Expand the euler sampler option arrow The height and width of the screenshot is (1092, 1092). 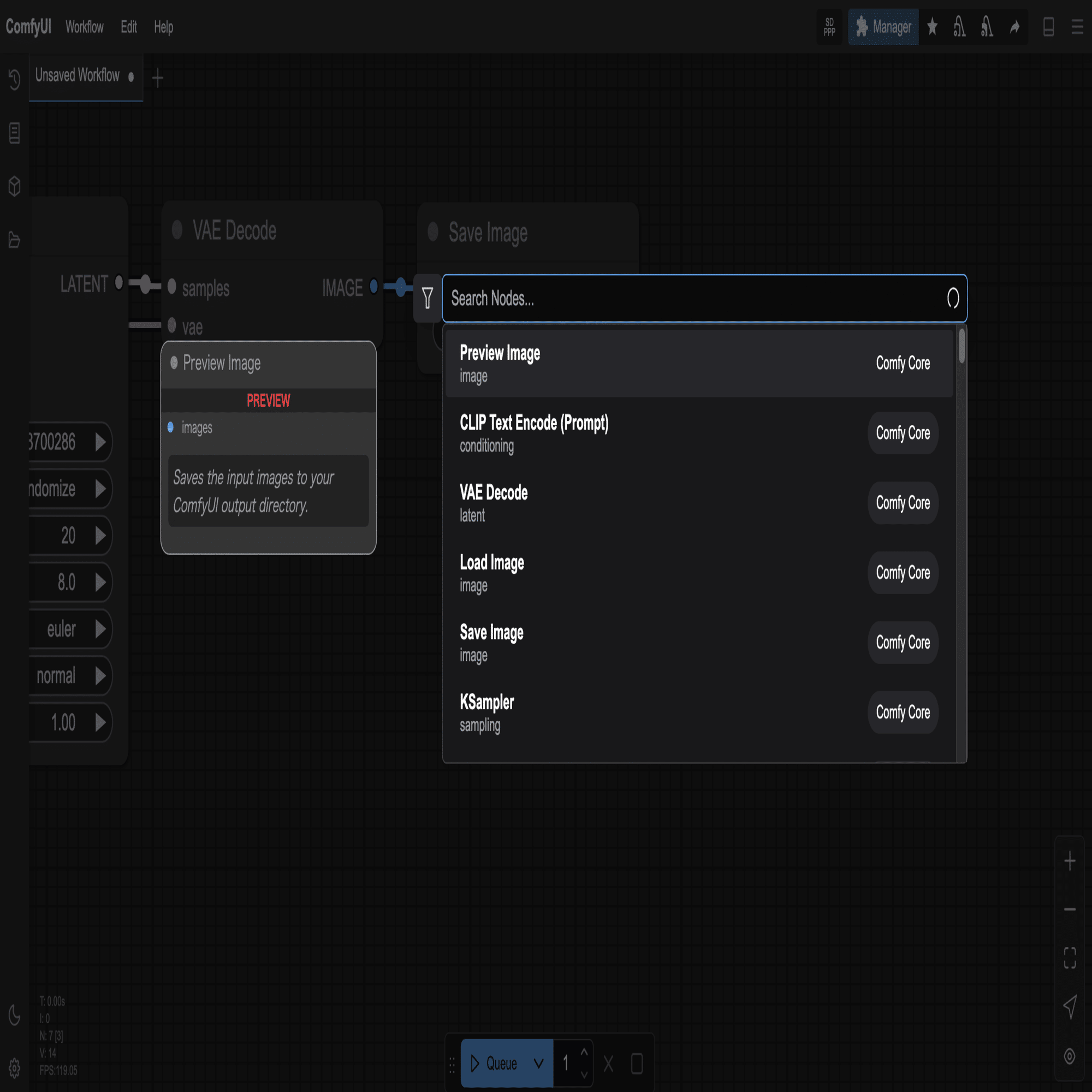tap(100, 628)
